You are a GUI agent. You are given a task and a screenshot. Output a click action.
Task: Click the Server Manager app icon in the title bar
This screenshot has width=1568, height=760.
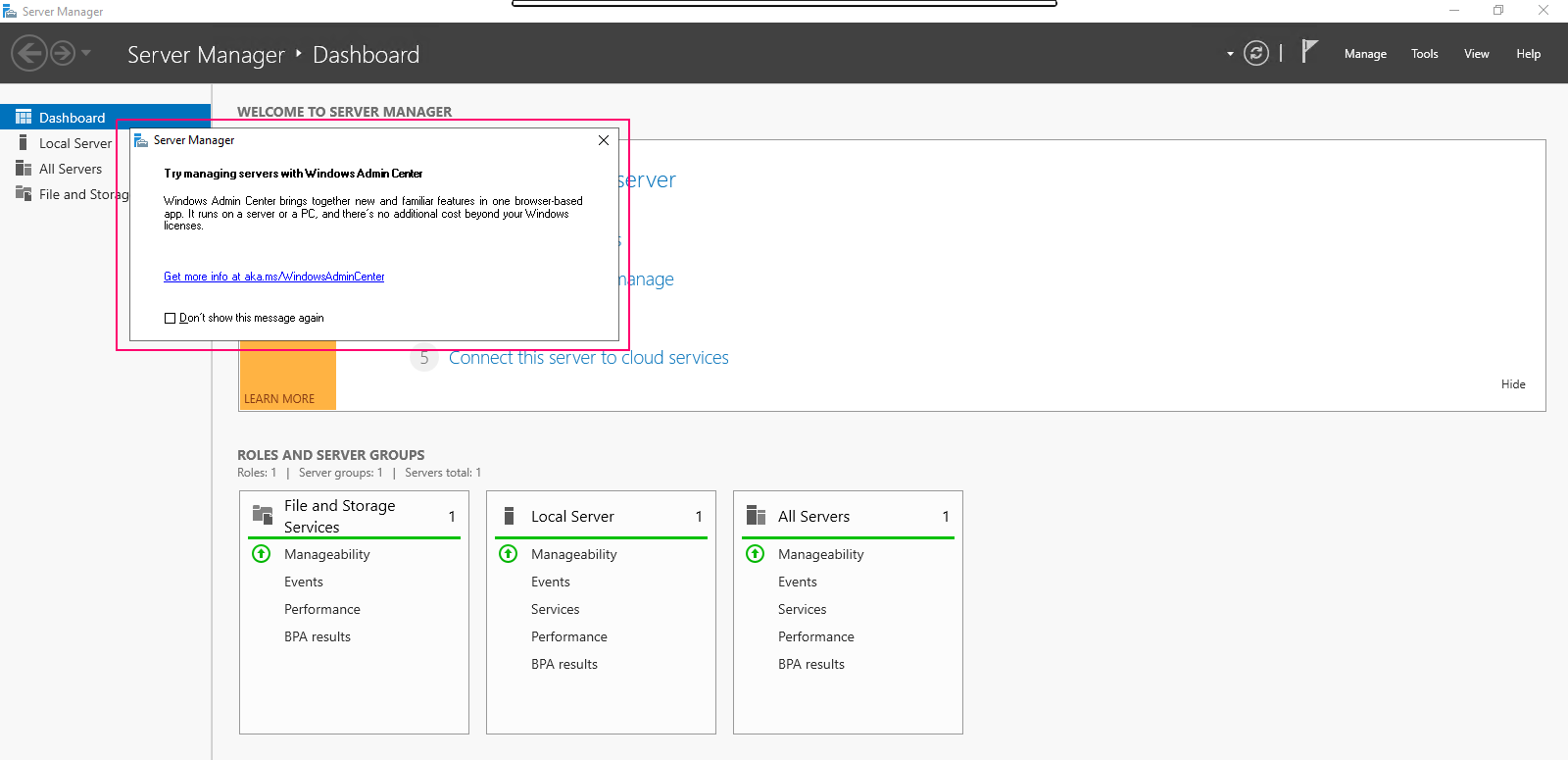tap(10, 11)
